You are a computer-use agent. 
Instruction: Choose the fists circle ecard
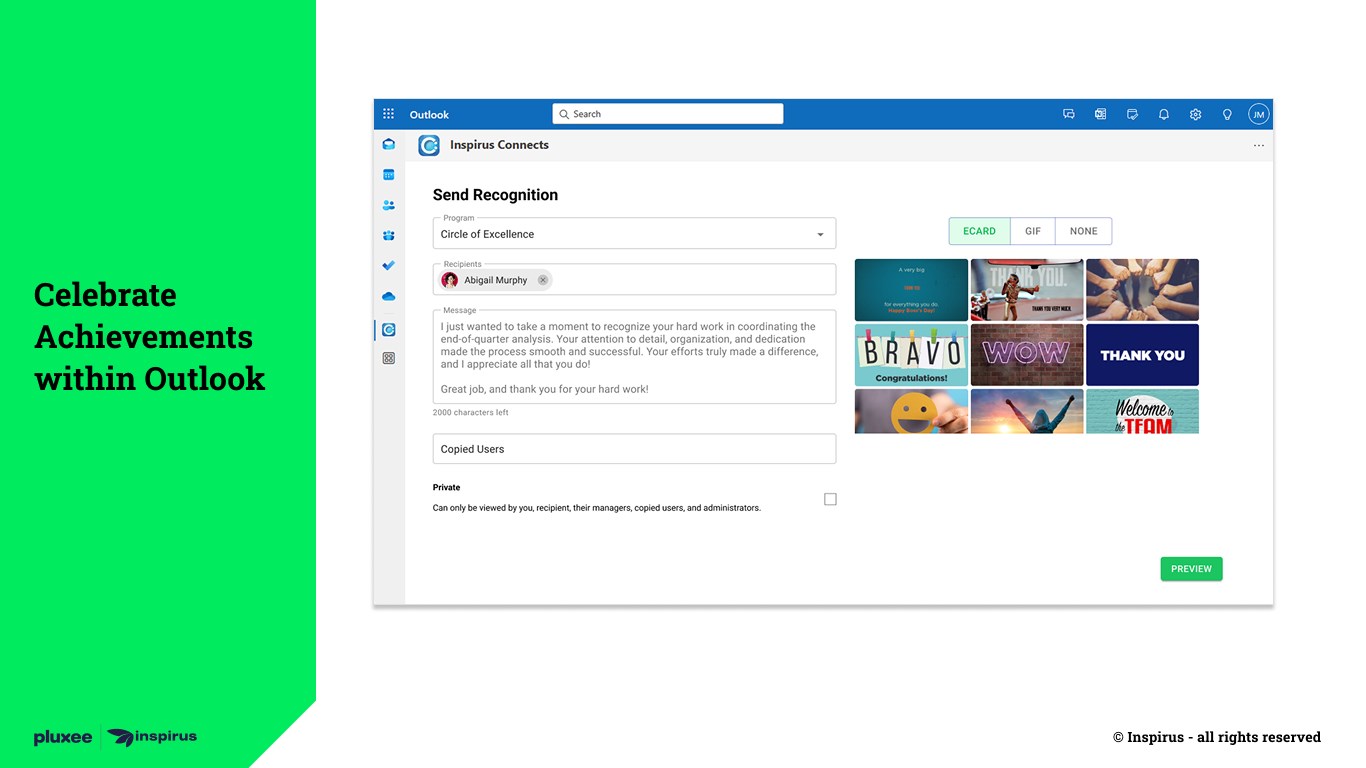point(1142,290)
